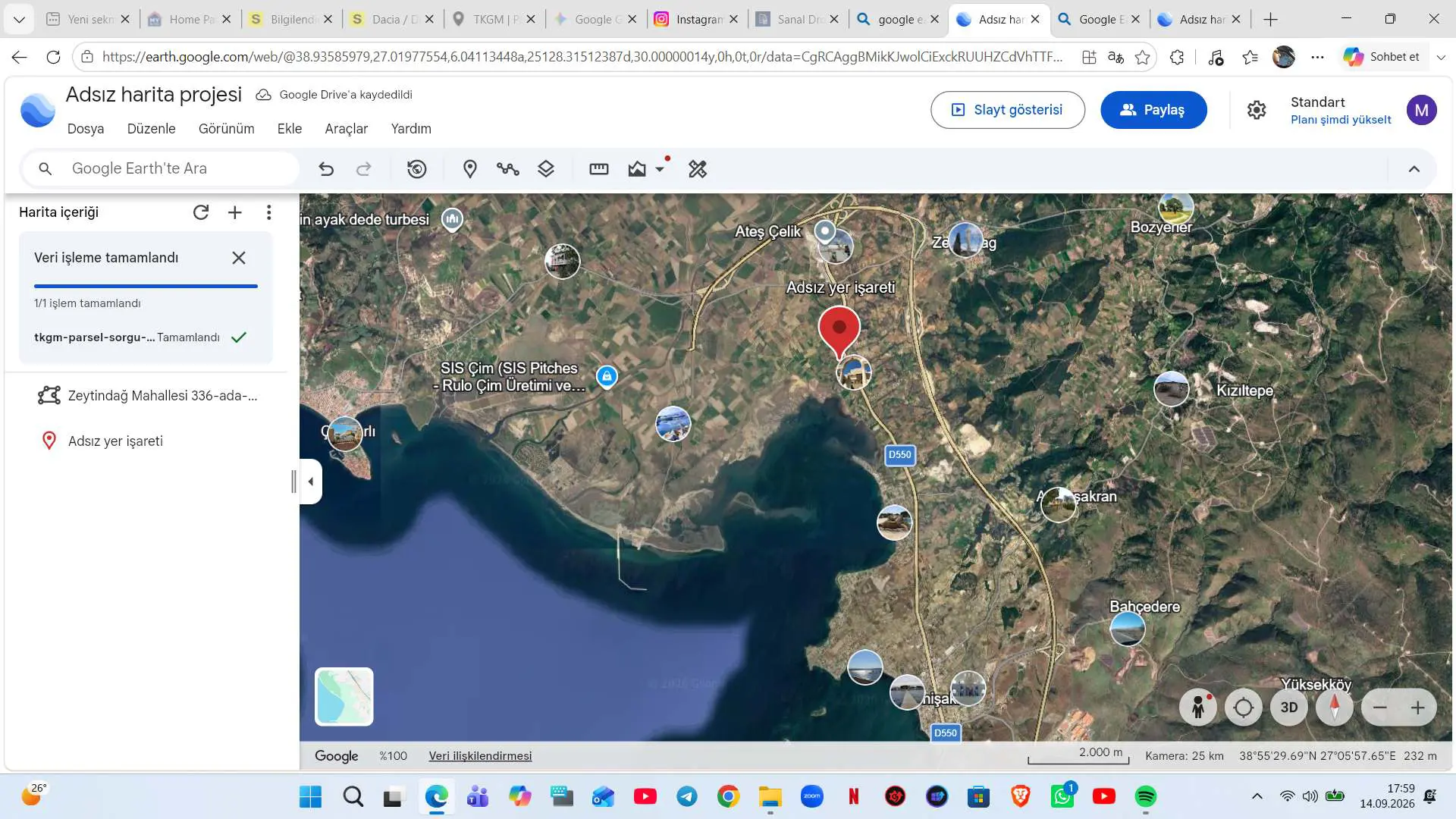Open the map layers icon
The image size is (1456, 819).
(546, 169)
